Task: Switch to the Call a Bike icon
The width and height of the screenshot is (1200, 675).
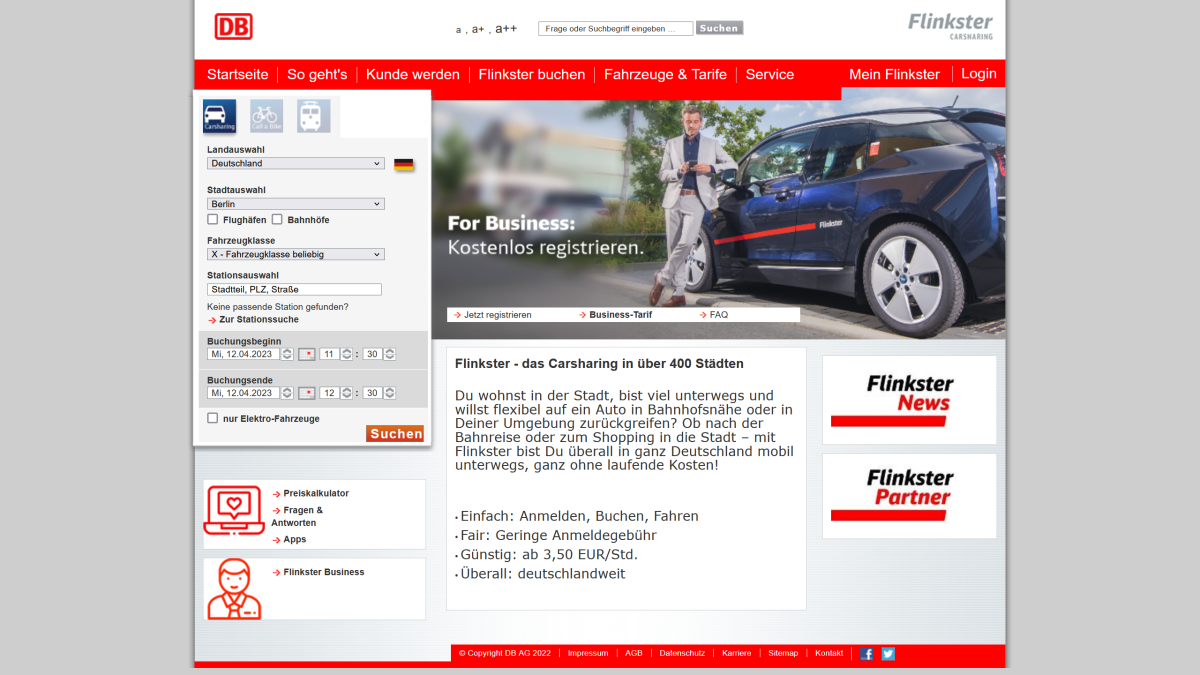Action: click(266, 116)
